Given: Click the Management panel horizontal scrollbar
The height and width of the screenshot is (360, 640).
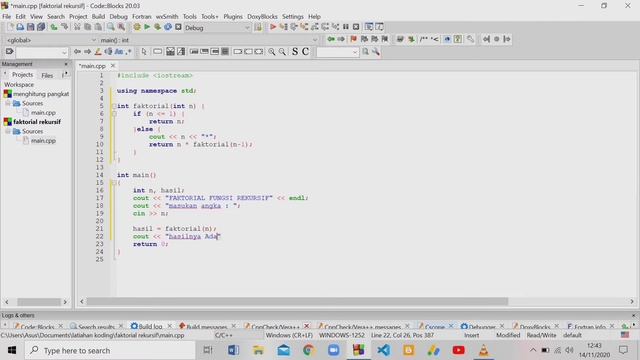Looking at the screenshot, I should click(38, 302).
